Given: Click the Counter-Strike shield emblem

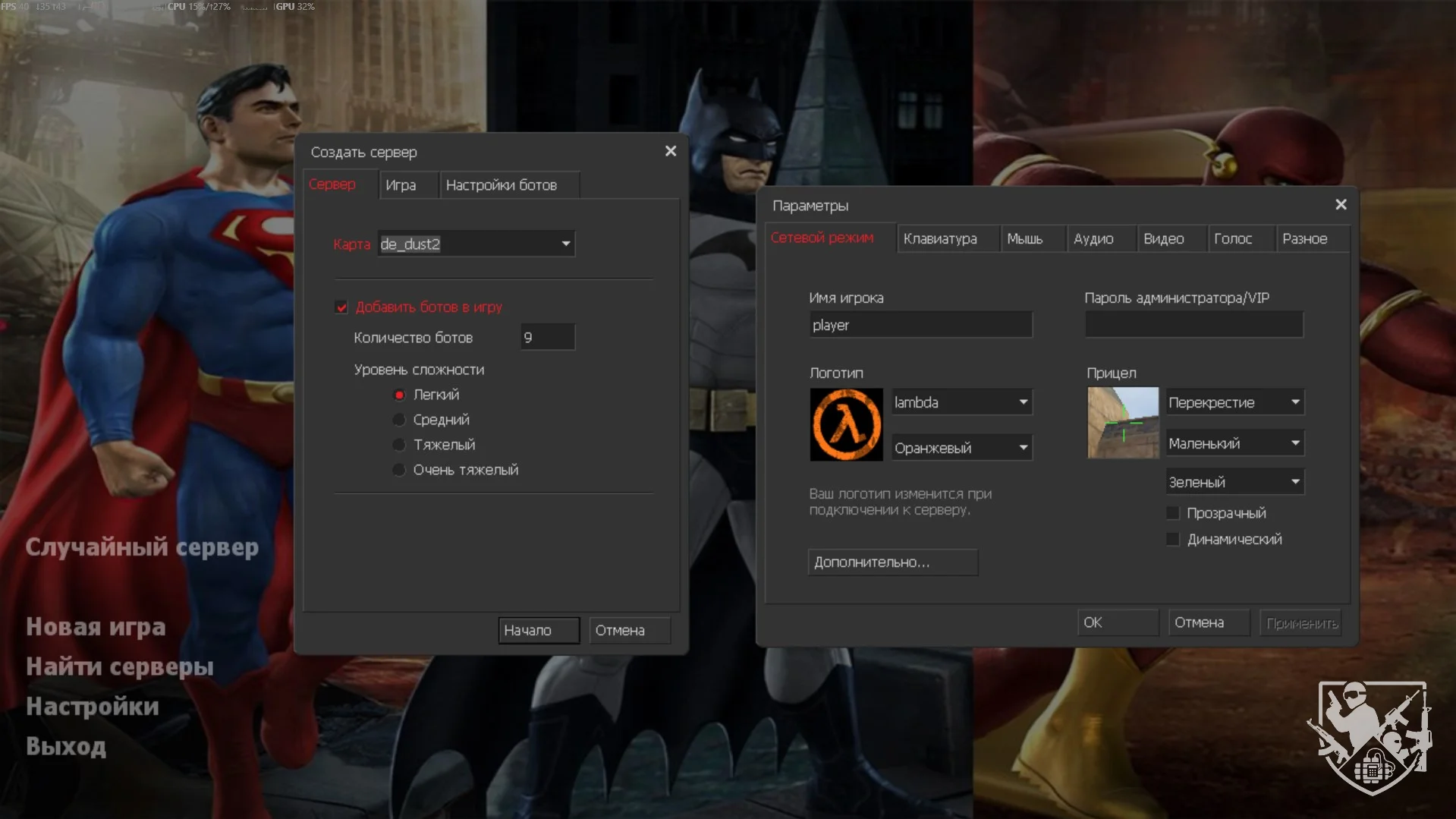Looking at the screenshot, I should click(1371, 736).
